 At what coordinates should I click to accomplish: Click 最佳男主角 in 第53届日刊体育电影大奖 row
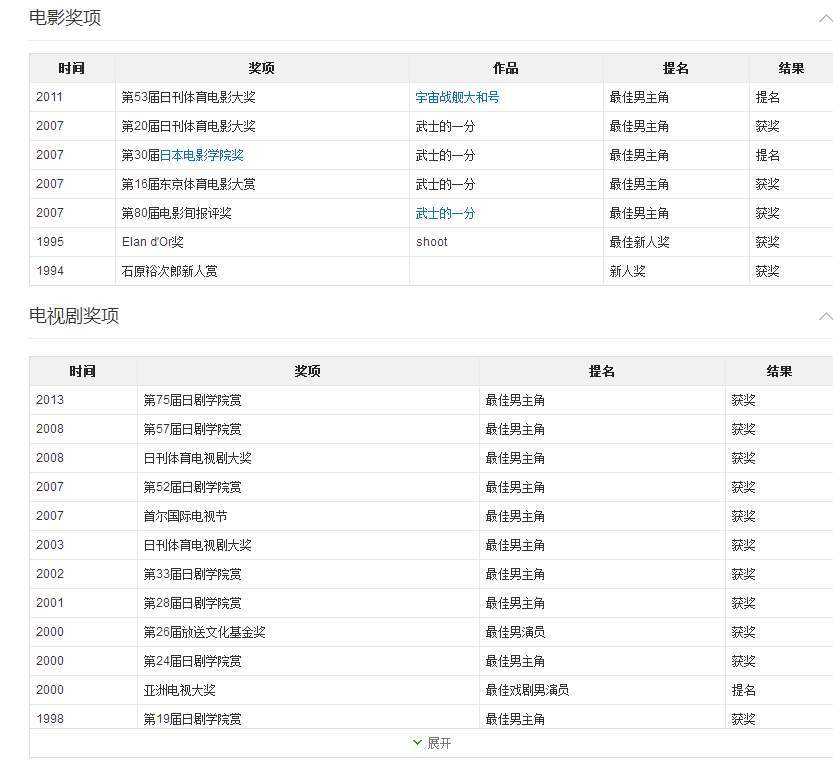[639, 97]
